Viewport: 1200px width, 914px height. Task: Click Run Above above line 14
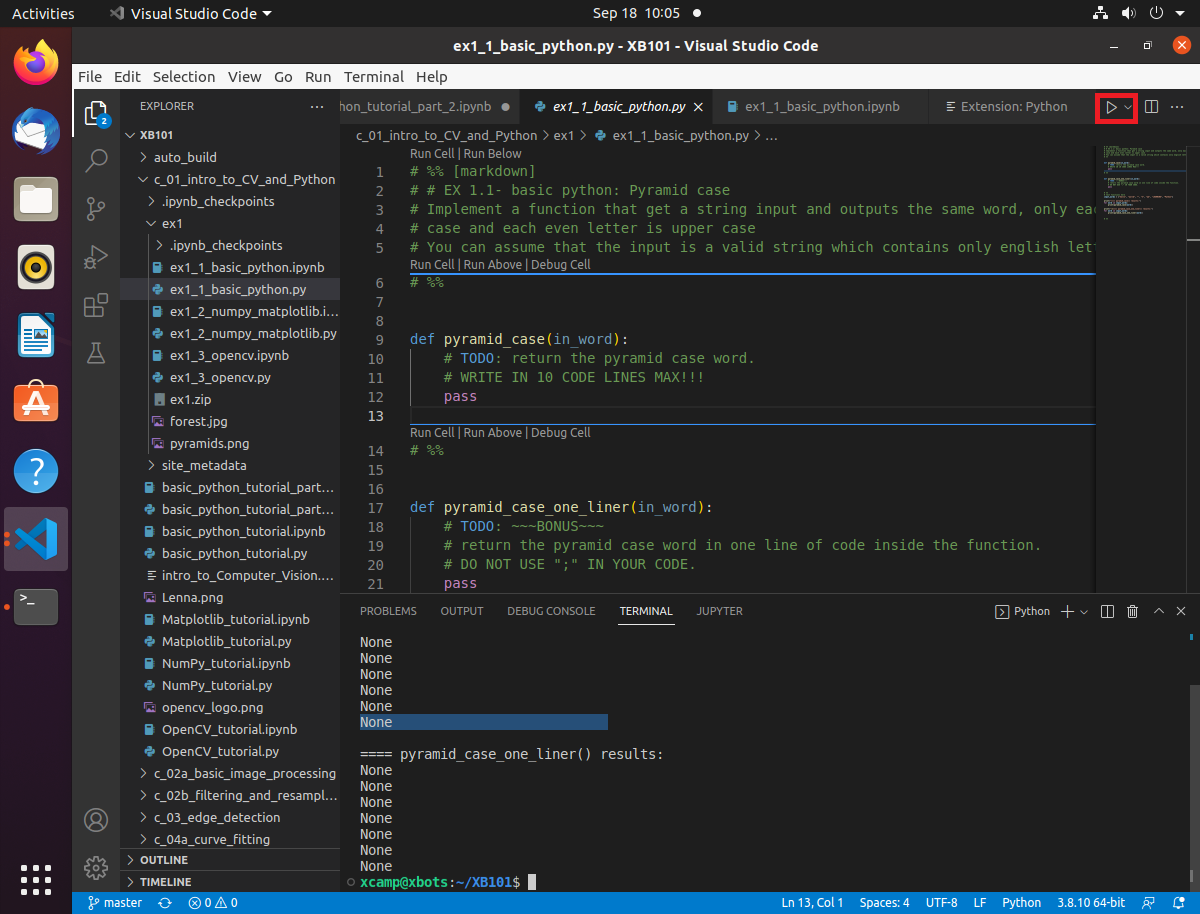point(492,433)
